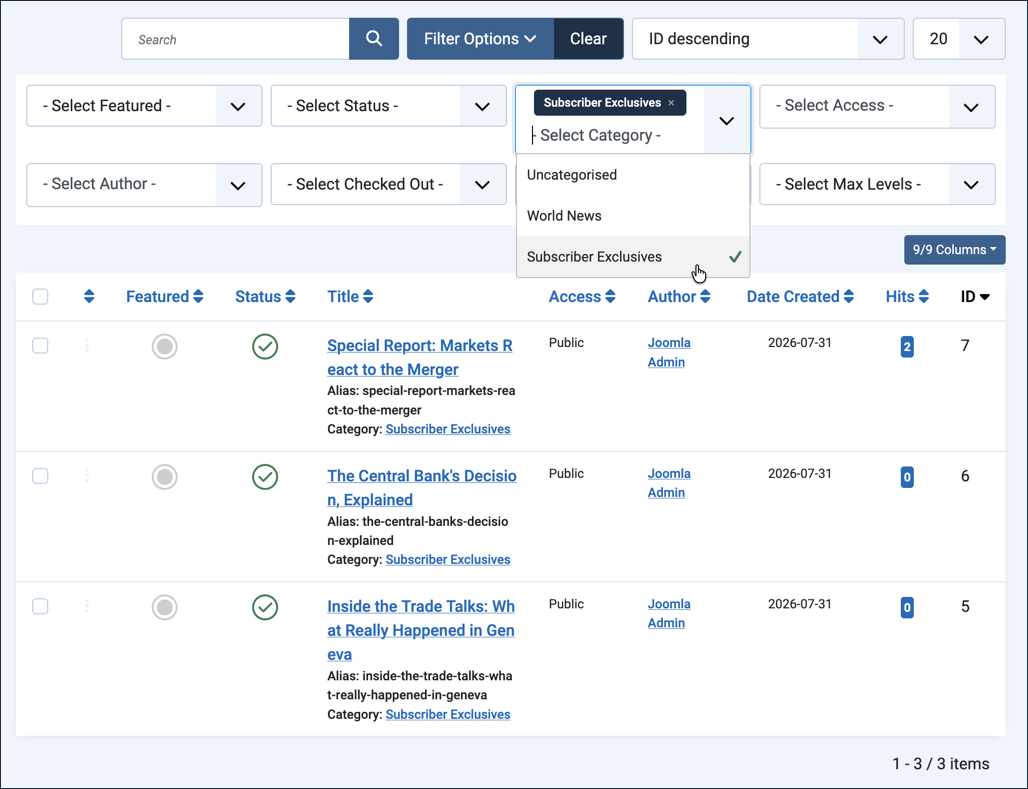This screenshot has width=1028, height=789.
Task: Toggle featured for Special Report article
Action: [x=165, y=346]
